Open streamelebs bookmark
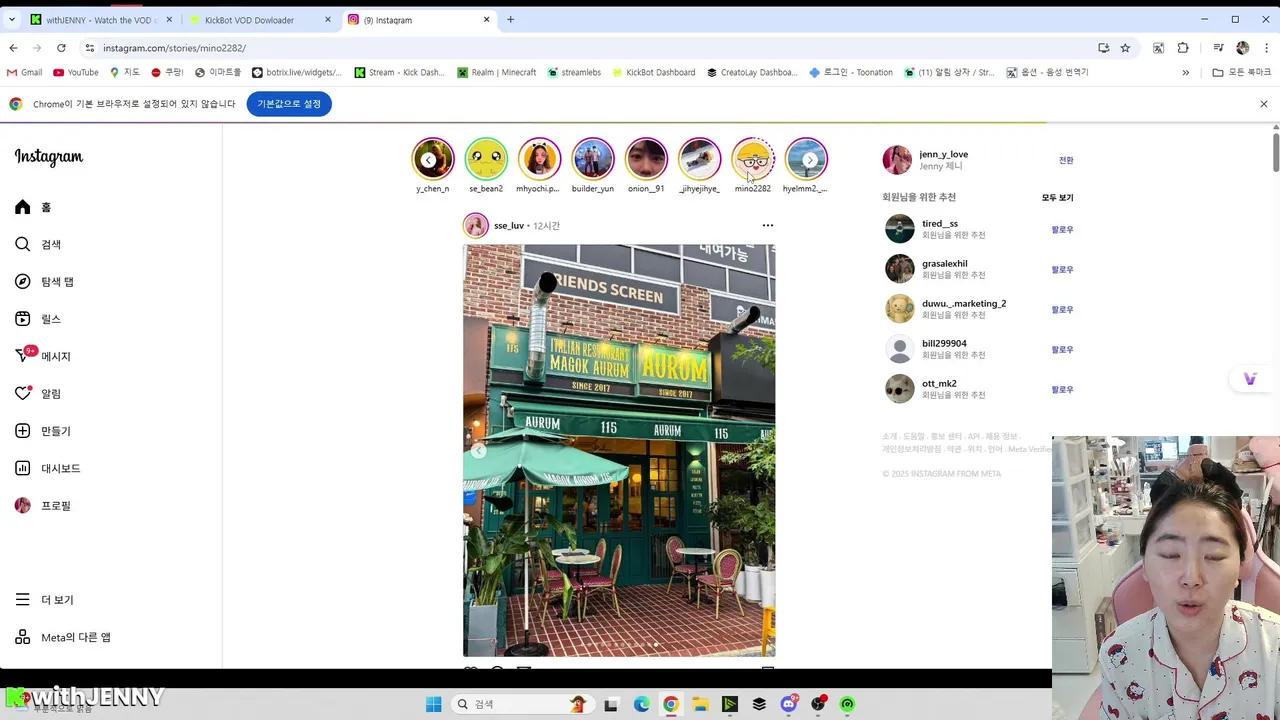 (x=573, y=72)
